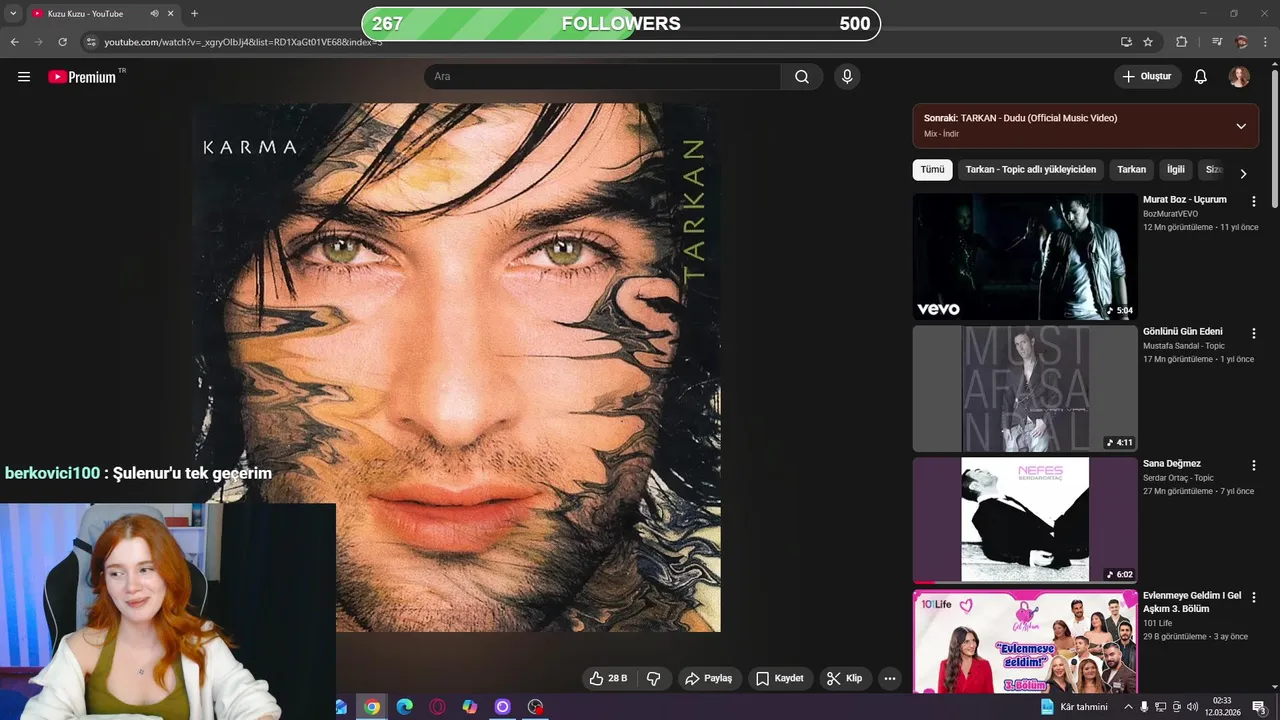
Task: Open options for Evlenmeye Geldim video
Action: point(1254,597)
